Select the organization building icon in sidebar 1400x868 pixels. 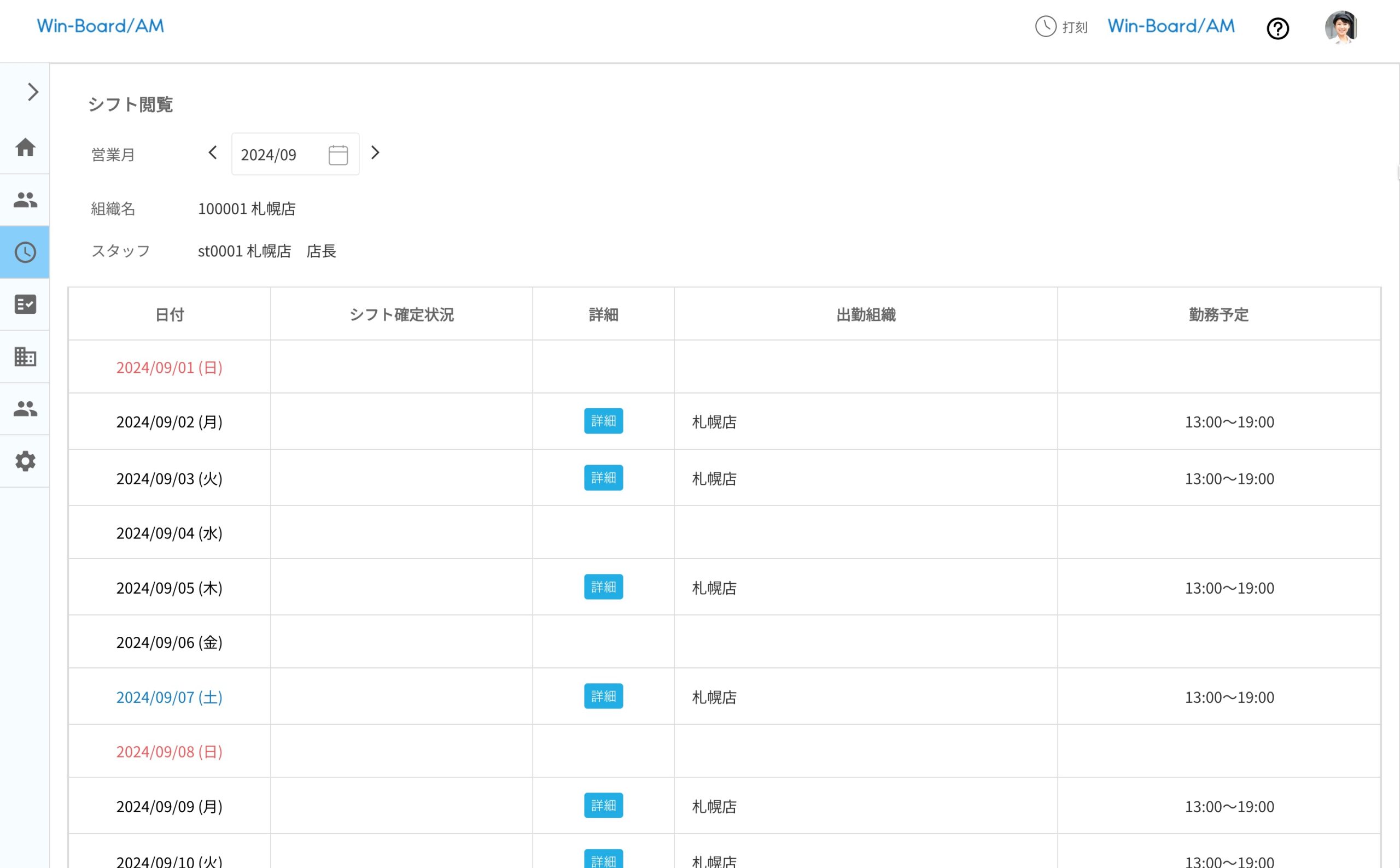[25, 357]
